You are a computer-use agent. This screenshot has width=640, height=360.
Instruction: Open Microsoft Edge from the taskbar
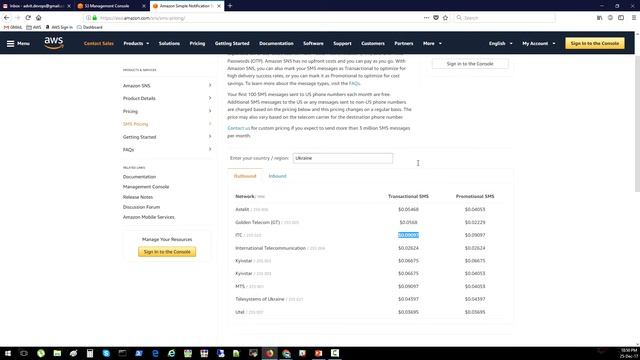tap(155, 353)
